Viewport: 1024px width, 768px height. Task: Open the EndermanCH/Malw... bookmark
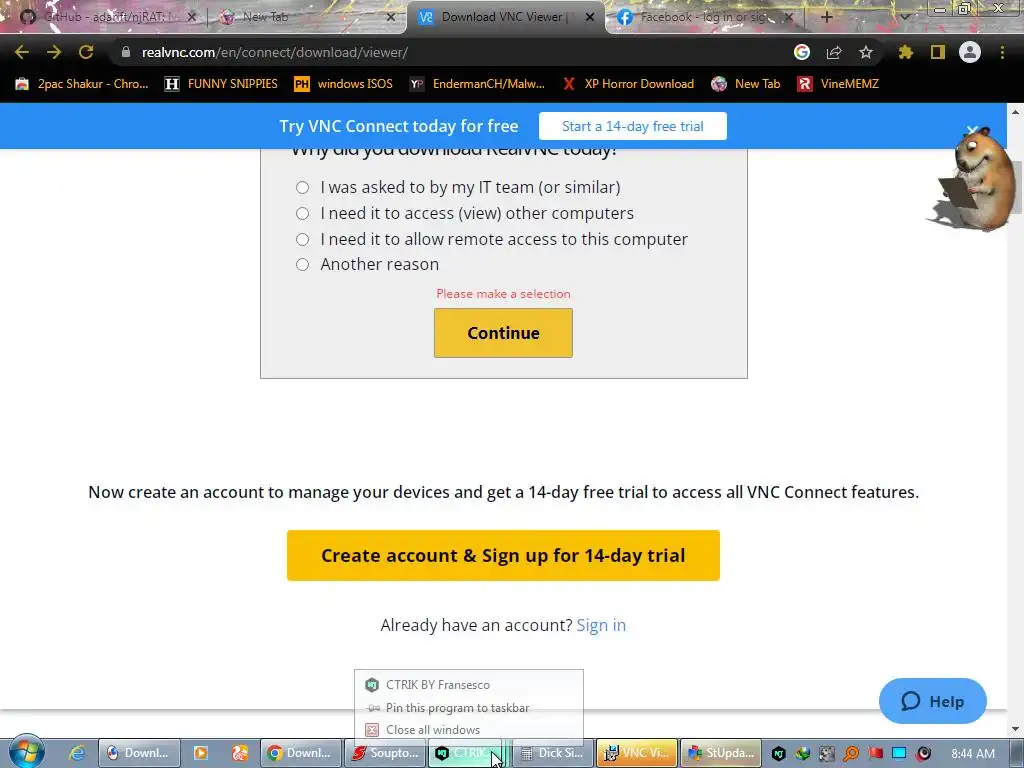[477, 84]
